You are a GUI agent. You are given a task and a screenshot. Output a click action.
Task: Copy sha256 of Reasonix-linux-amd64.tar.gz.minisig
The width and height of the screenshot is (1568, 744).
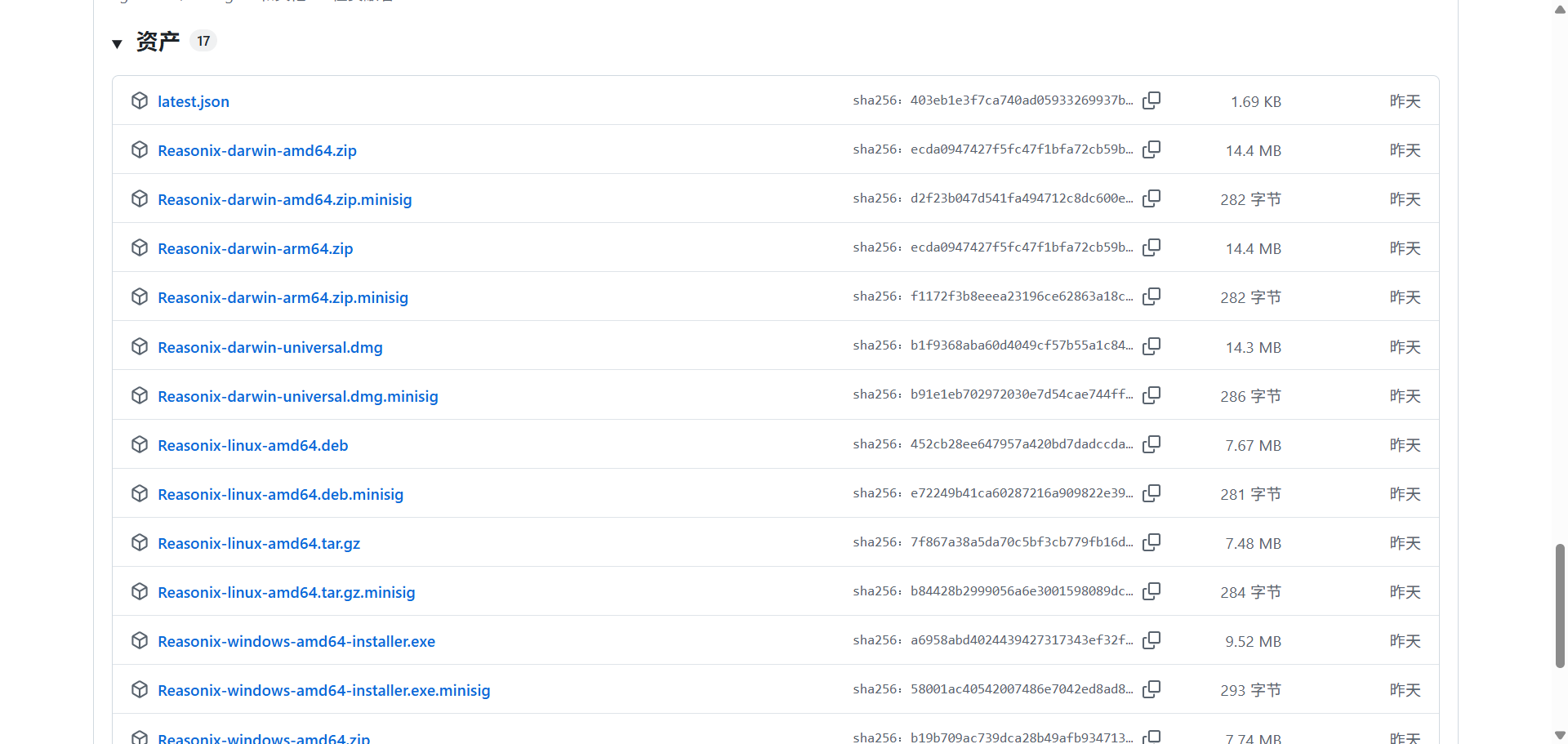[x=1151, y=591]
